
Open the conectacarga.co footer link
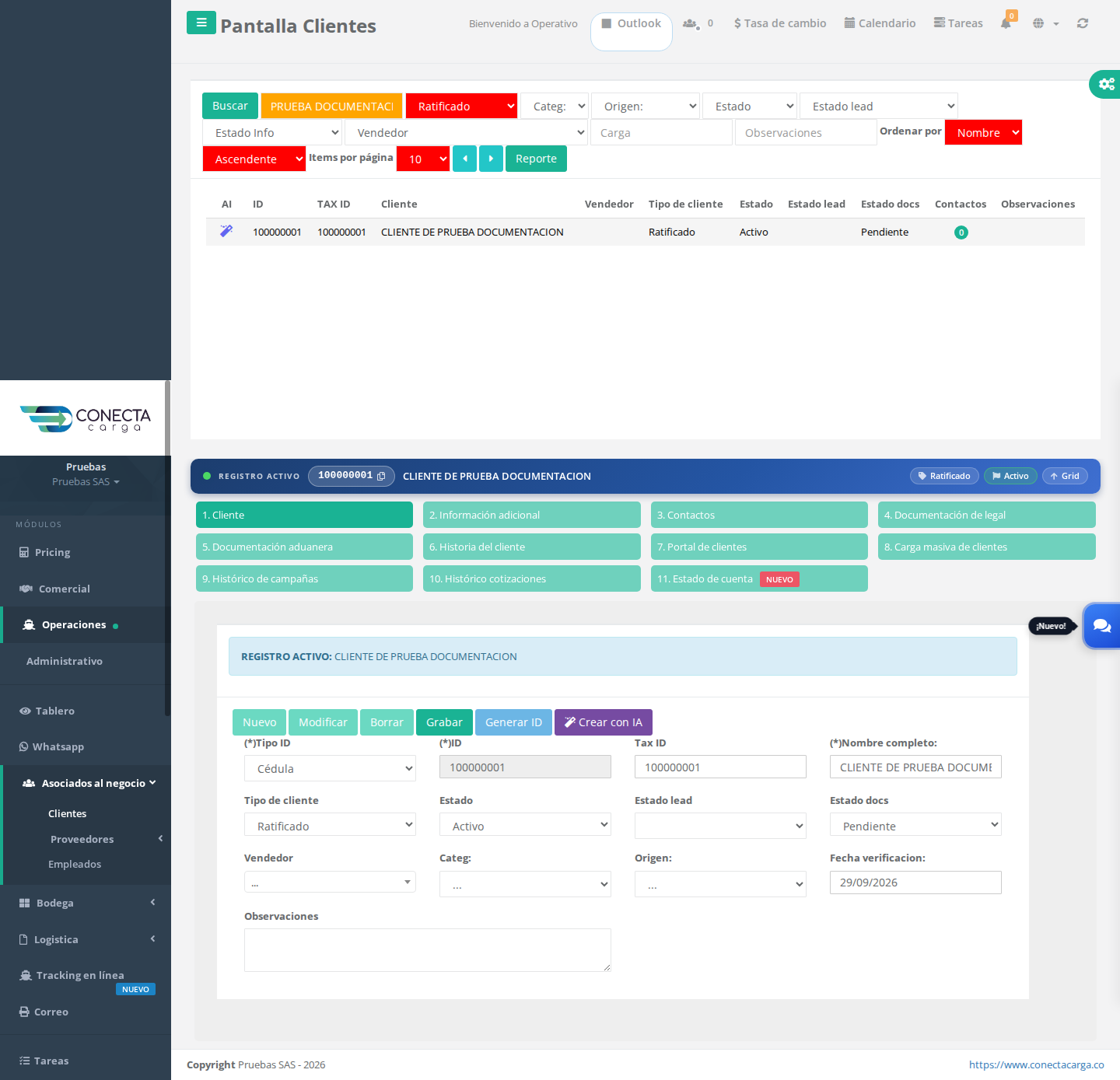1036,1064
